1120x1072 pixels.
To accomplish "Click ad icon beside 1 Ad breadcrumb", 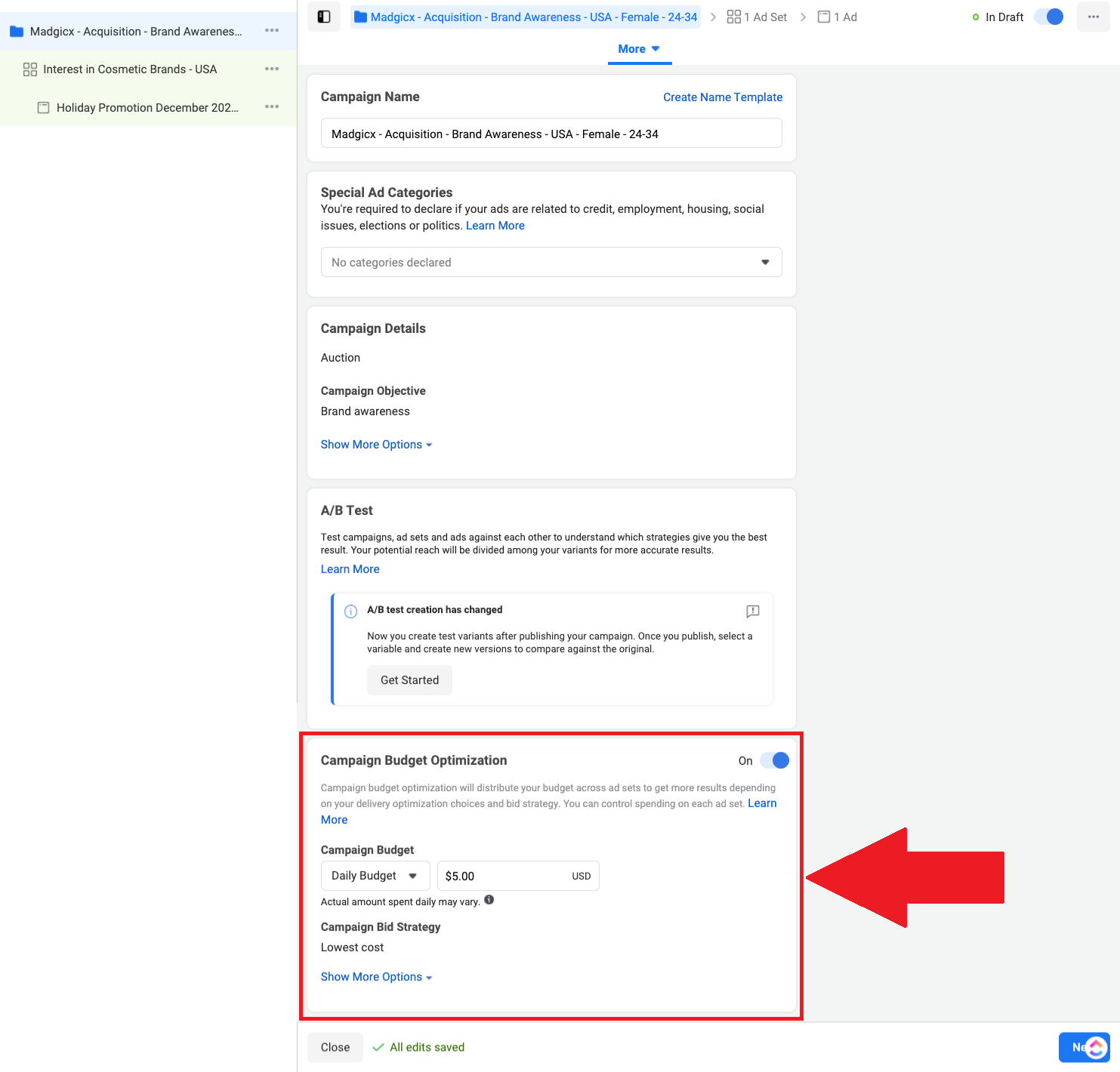I will click(824, 17).
